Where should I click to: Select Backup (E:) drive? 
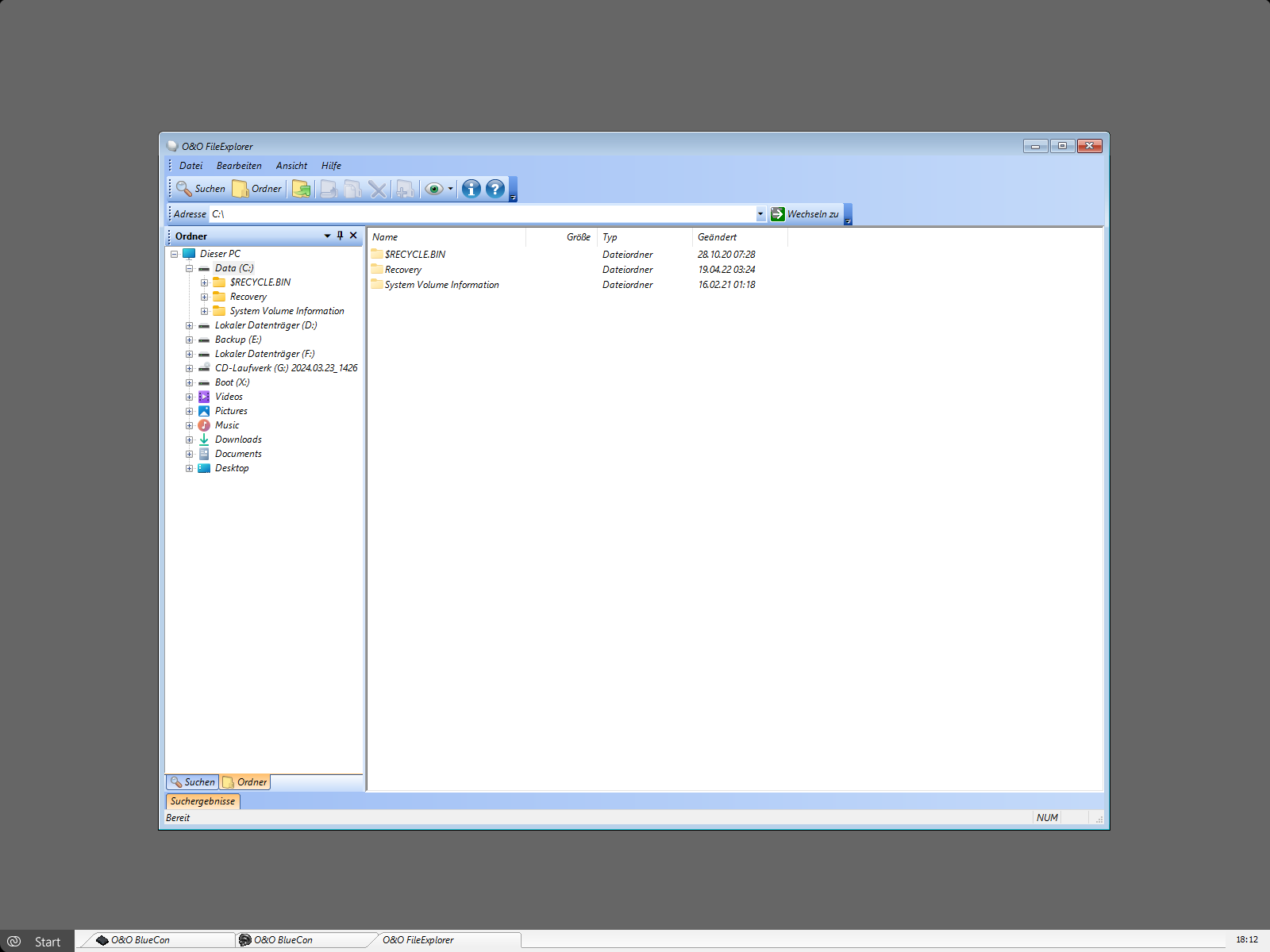(x=238, y=340)
